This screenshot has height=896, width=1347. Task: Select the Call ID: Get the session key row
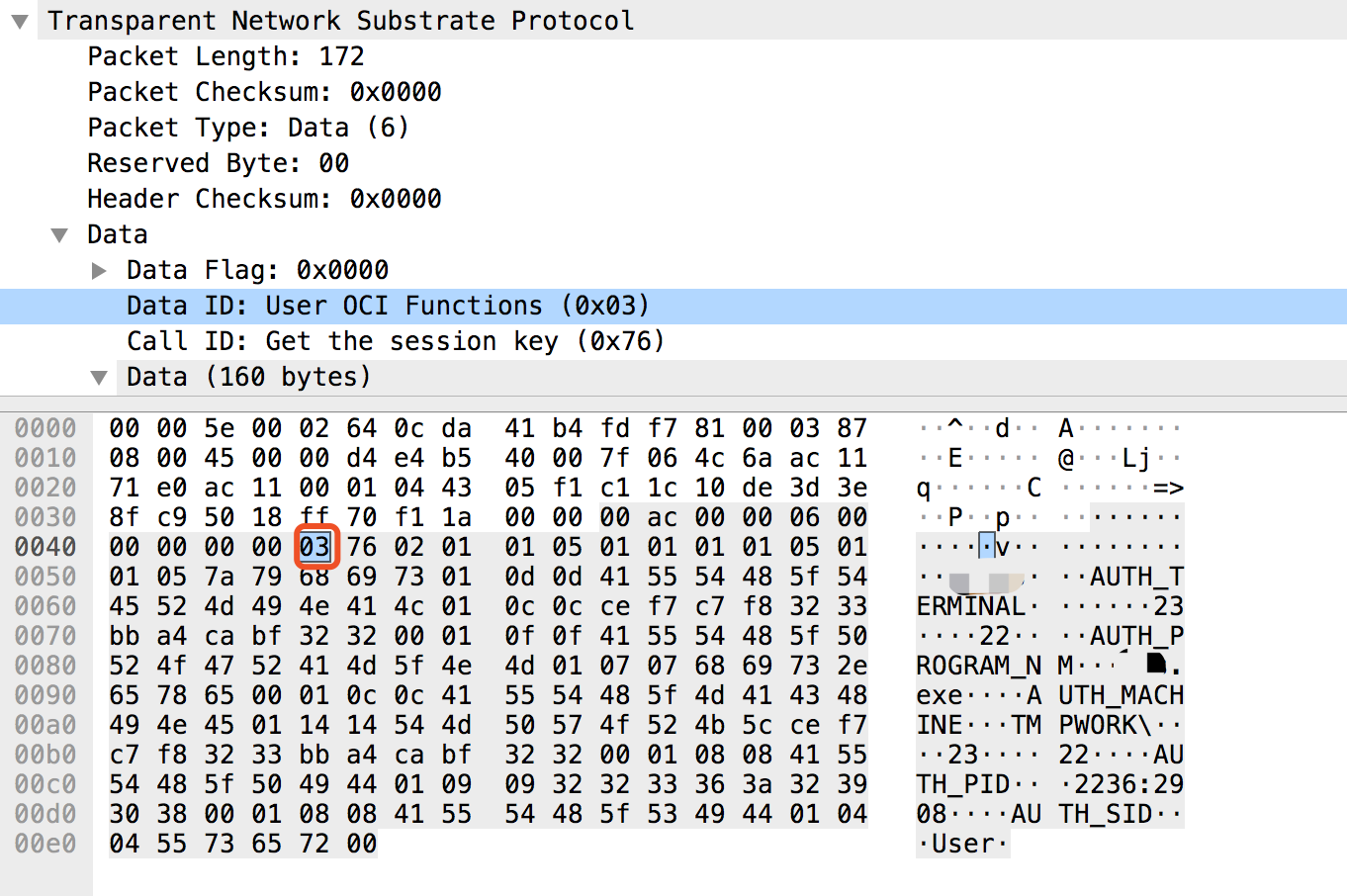click(395, 341)
